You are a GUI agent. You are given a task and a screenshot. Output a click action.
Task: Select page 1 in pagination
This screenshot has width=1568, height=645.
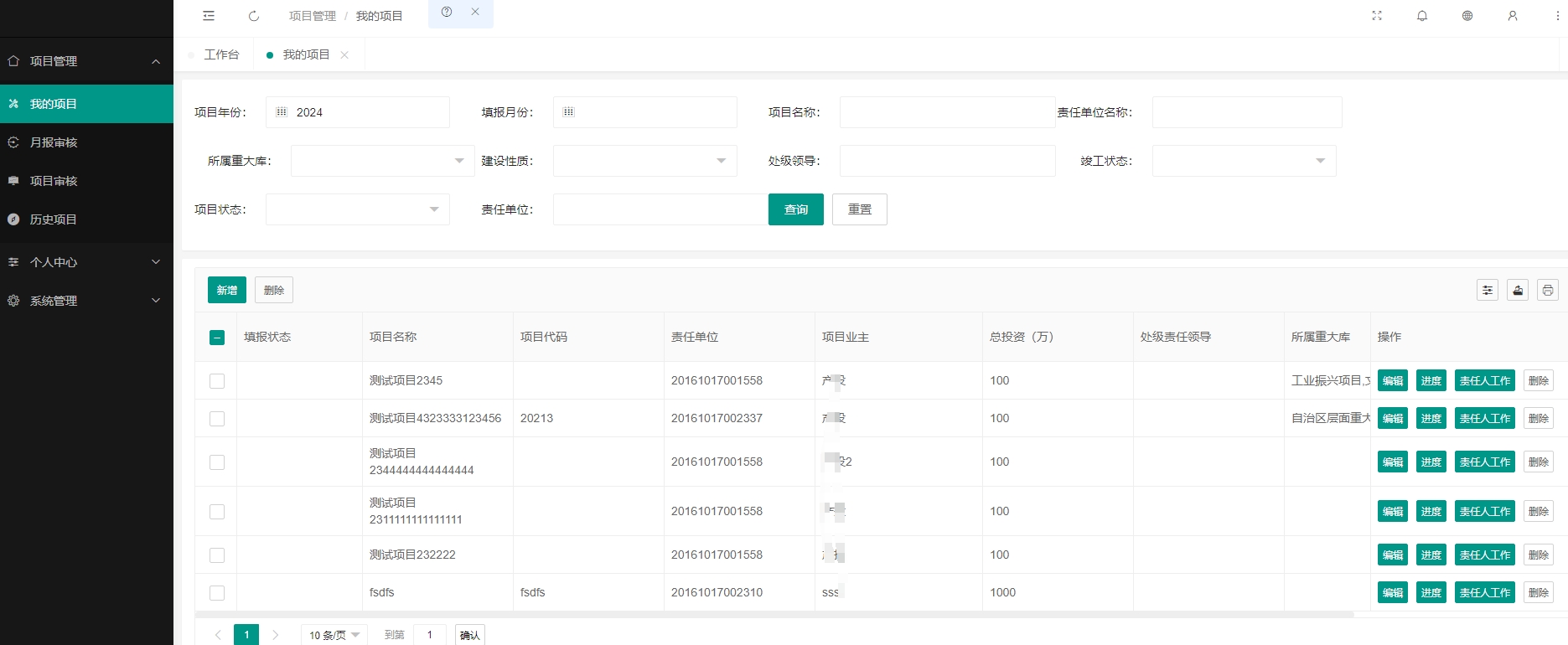pos(246,635)
